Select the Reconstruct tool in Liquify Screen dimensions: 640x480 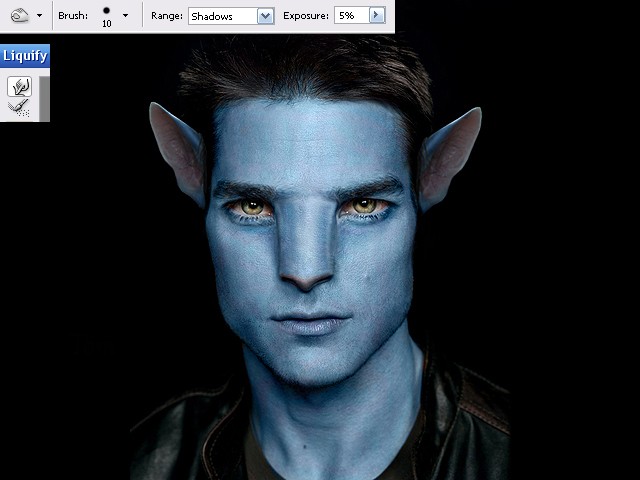[x=19, y=108]
